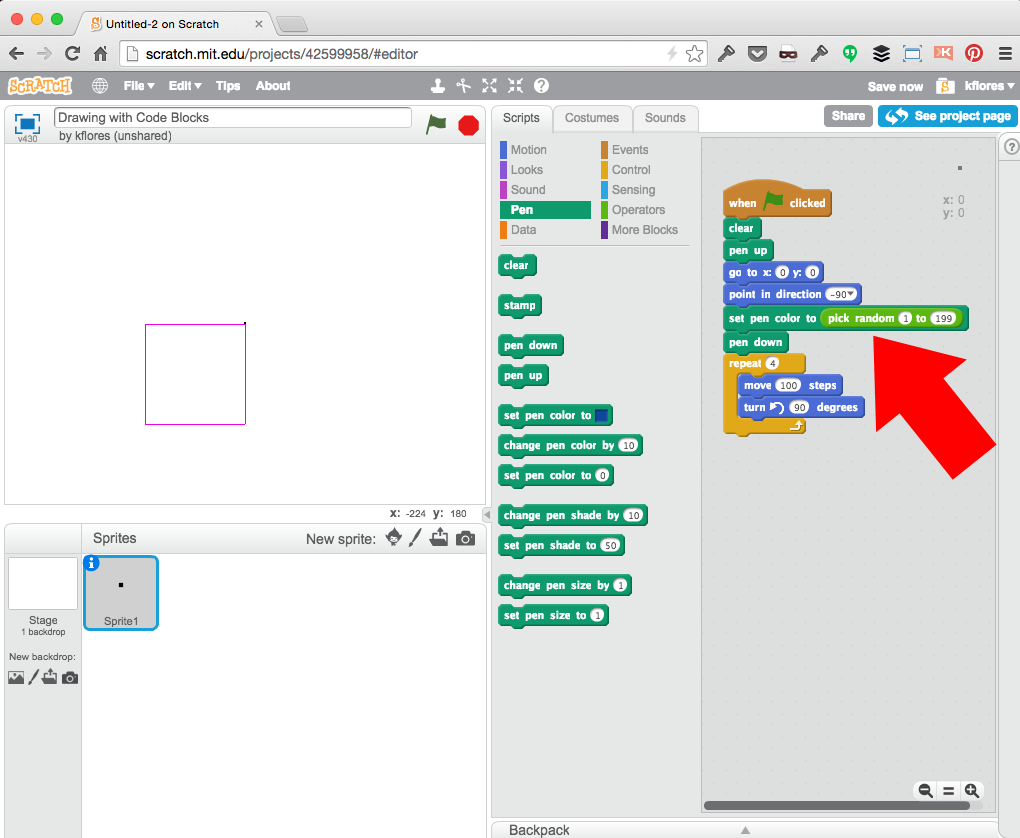Open the File menu
Screen dimensions: 1020x838
coord(139,85)
